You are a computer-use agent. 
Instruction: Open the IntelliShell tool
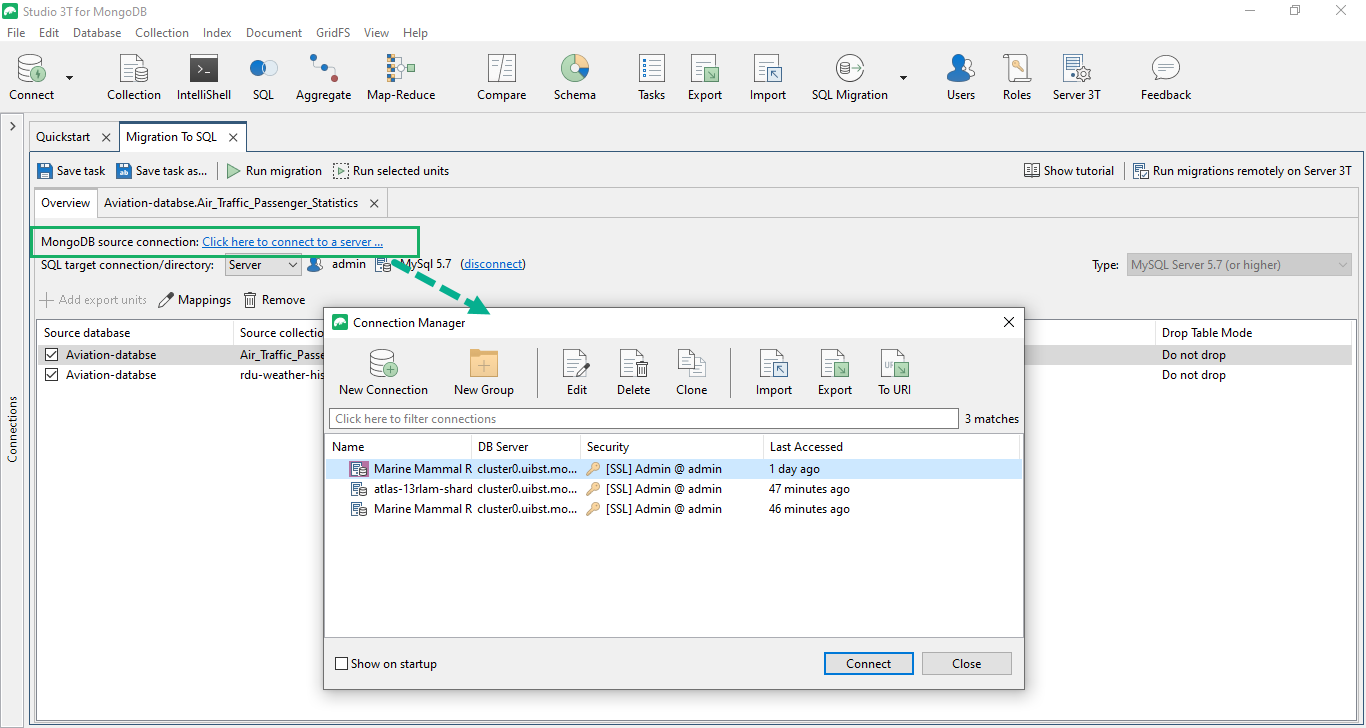click(203, 78)
